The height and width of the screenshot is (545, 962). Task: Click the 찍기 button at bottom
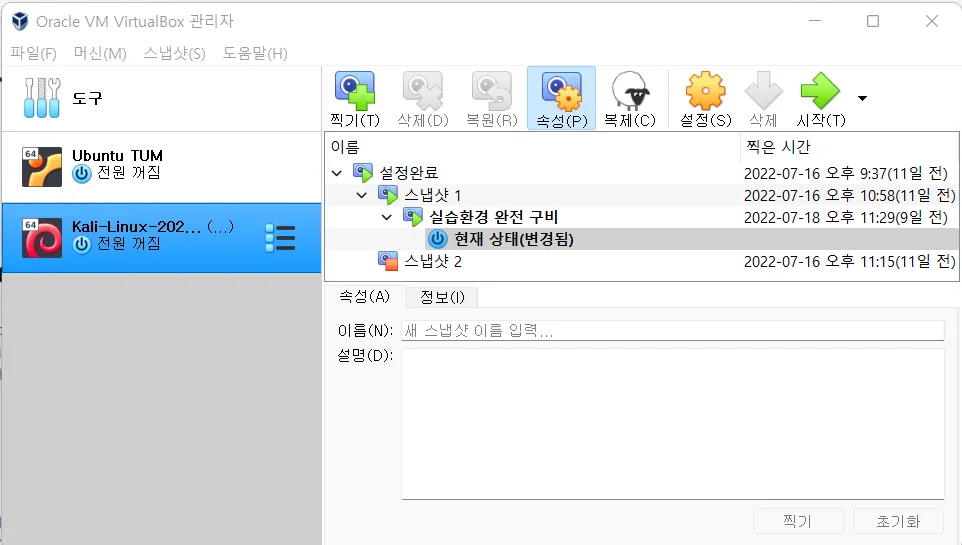[x=798, y=521]
